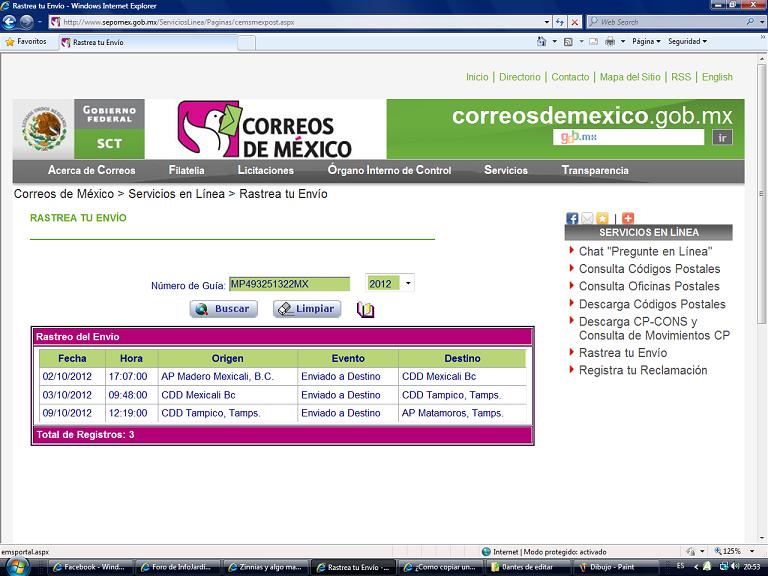
Task: Open more sharing options with the orange plus icon
Action: pyautogui.click(x=628, y=218)
